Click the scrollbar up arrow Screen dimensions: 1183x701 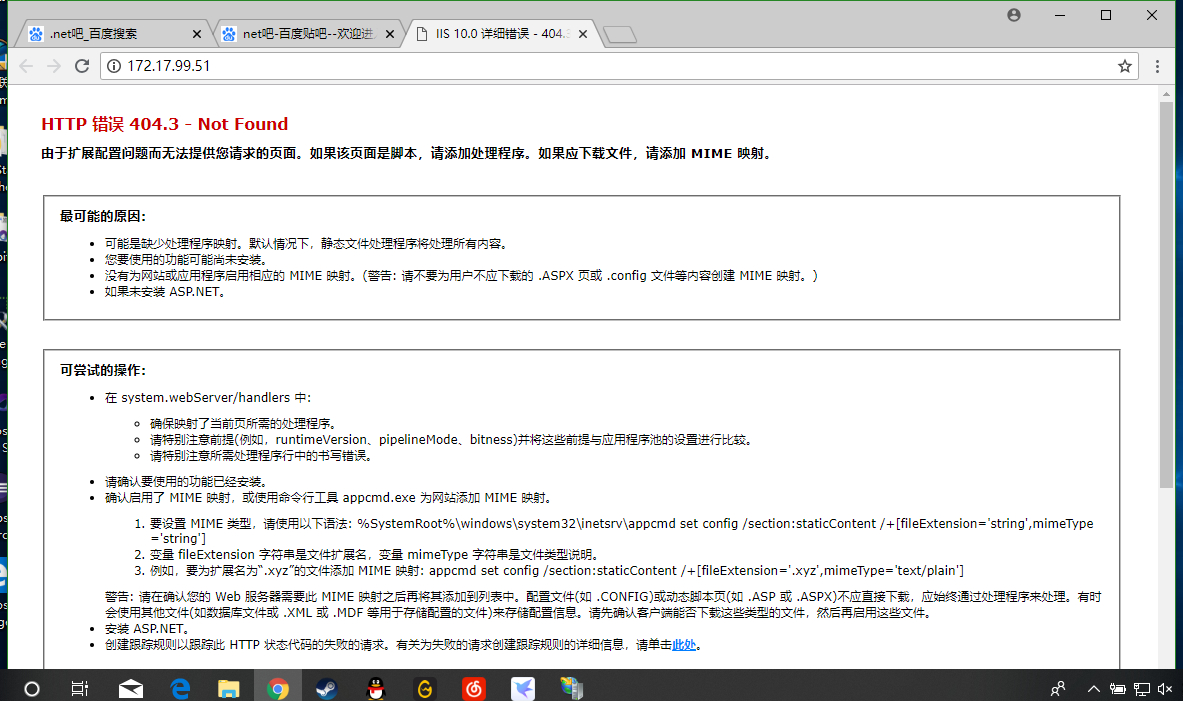[x=1166, y=94]
